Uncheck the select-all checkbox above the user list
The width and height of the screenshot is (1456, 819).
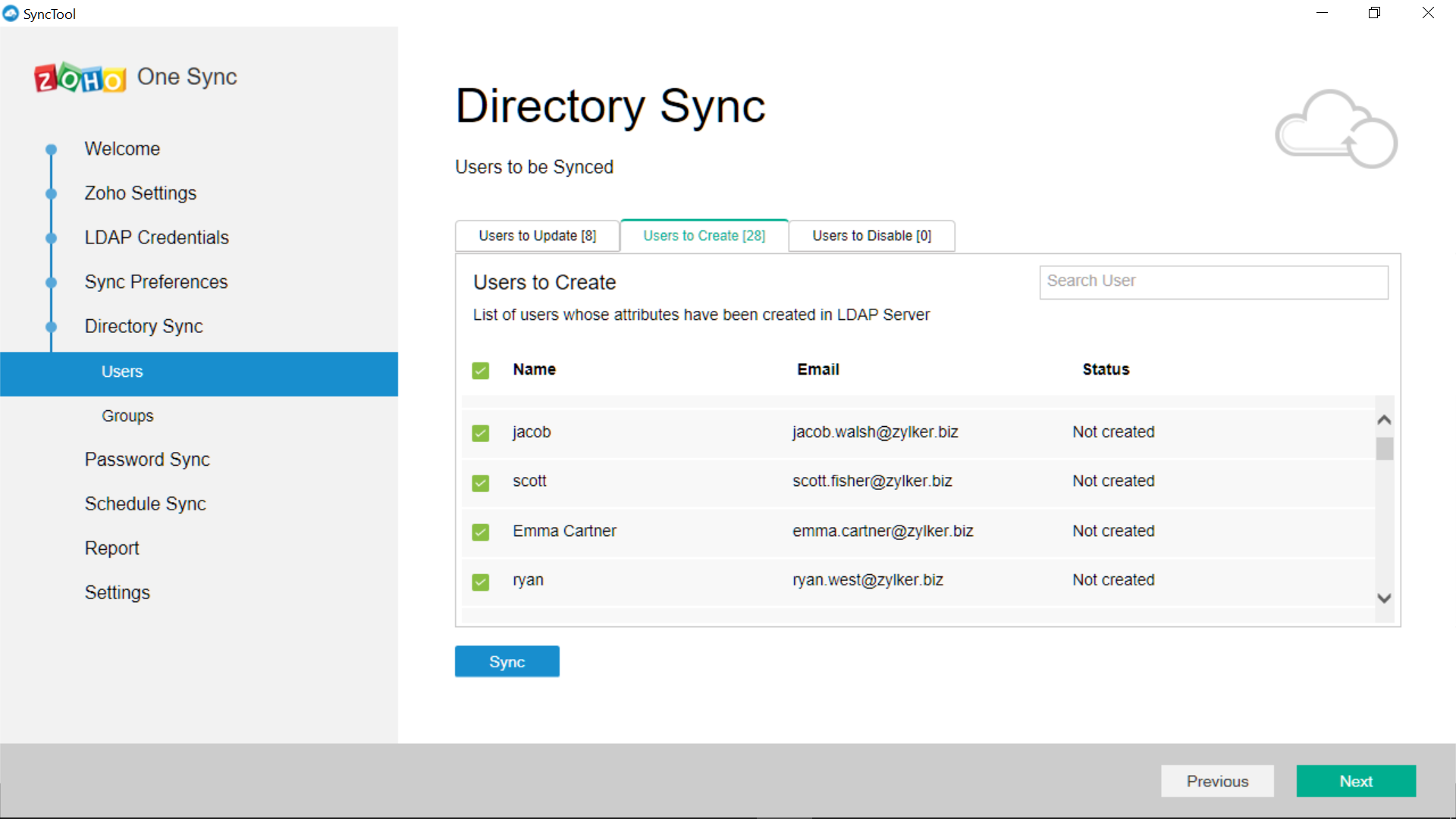[481, 370]
